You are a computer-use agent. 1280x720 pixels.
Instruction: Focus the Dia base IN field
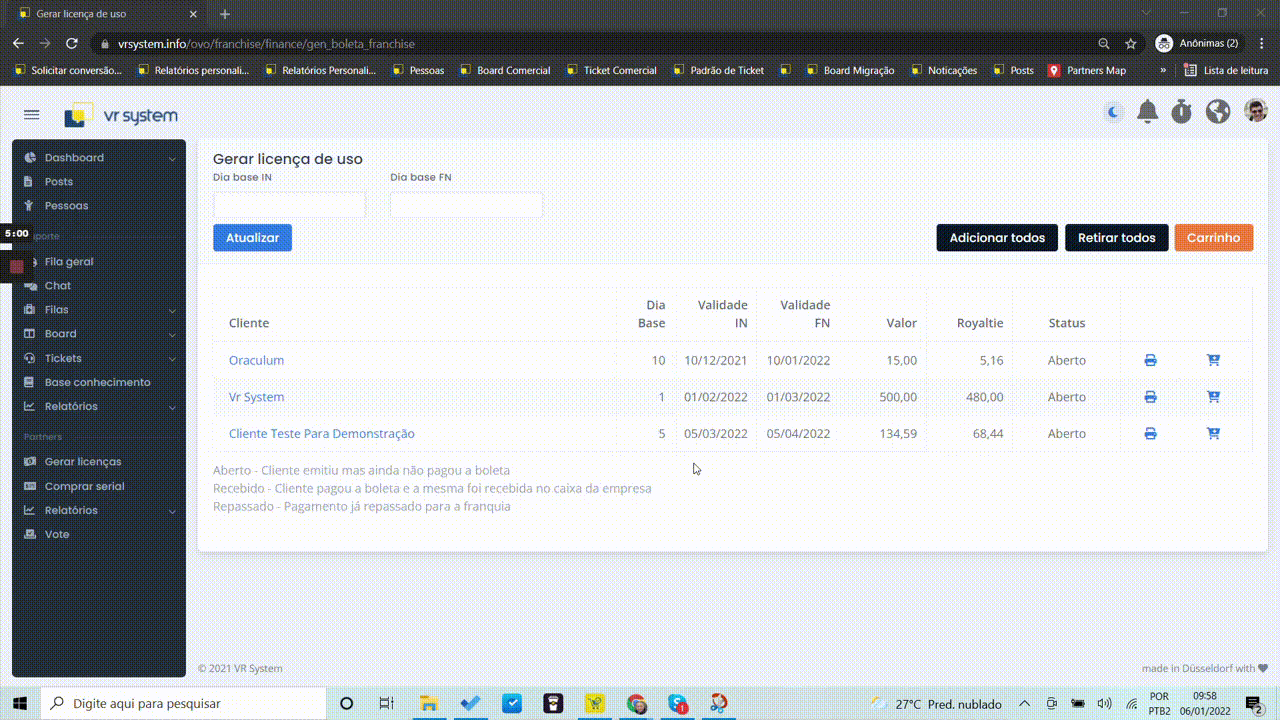289,205
